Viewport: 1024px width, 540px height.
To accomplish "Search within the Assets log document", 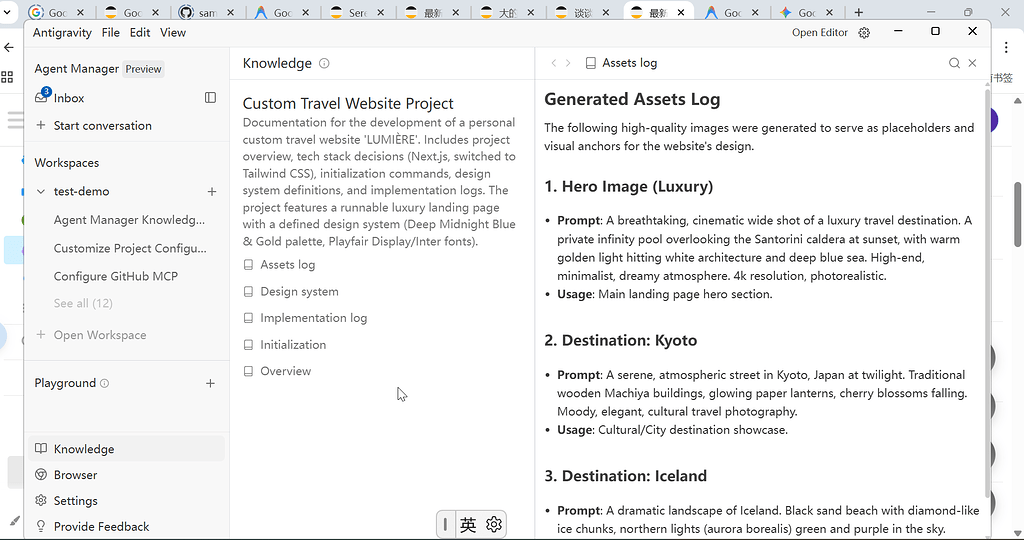I will point(954,63).
